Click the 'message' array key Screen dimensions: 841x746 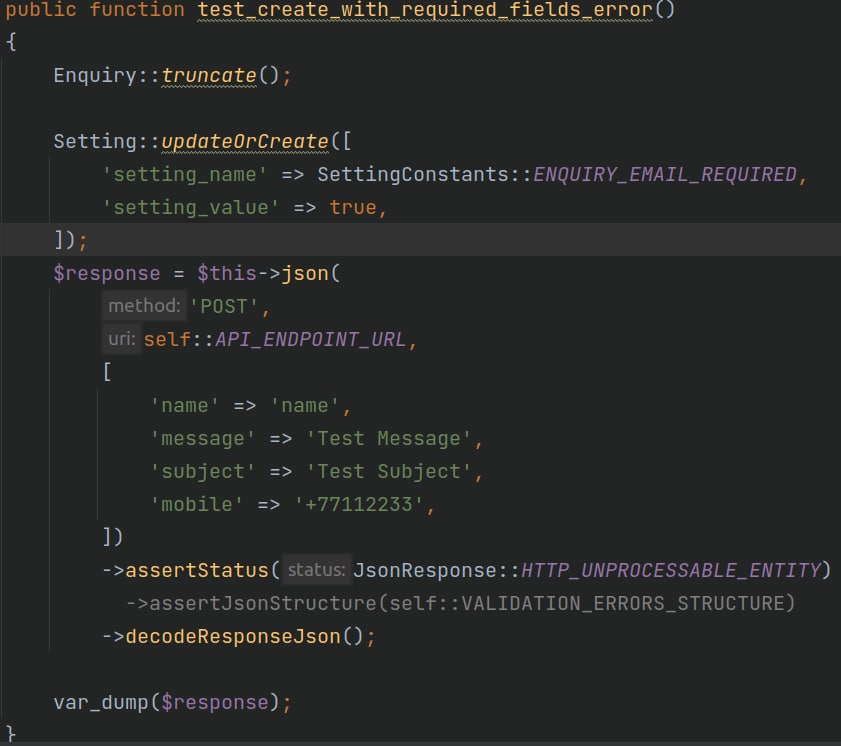click(x=203, y=439)
